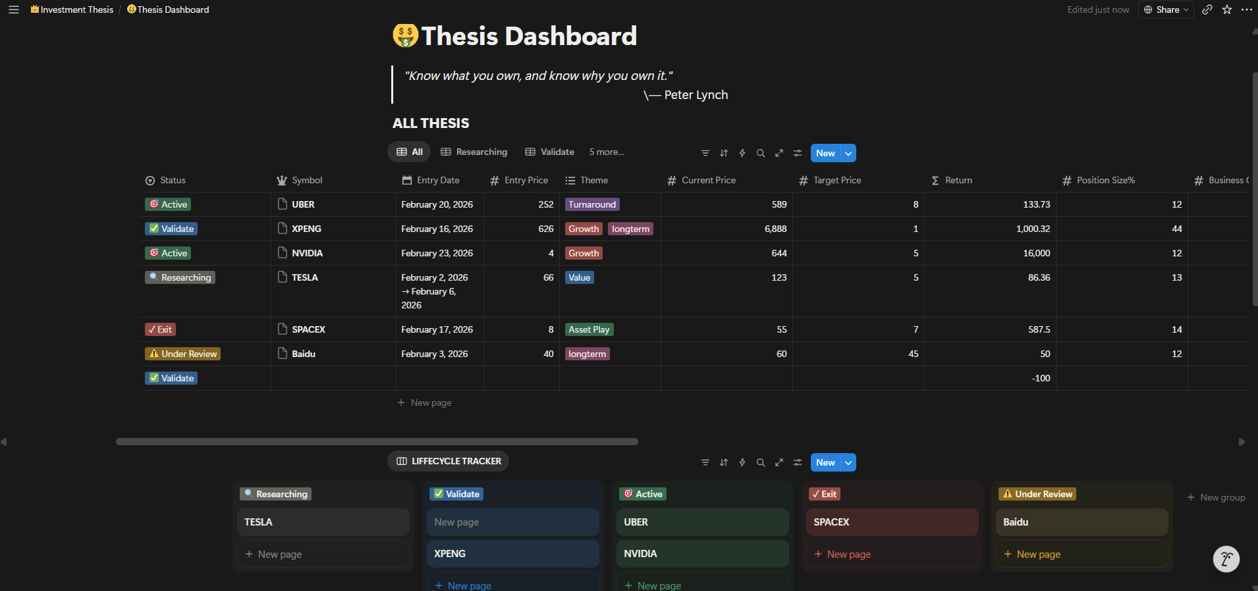The height and width of the screenshot is (591, 1258).
Task: Open the Share dropdown
Action: [x=1166, y=10]
